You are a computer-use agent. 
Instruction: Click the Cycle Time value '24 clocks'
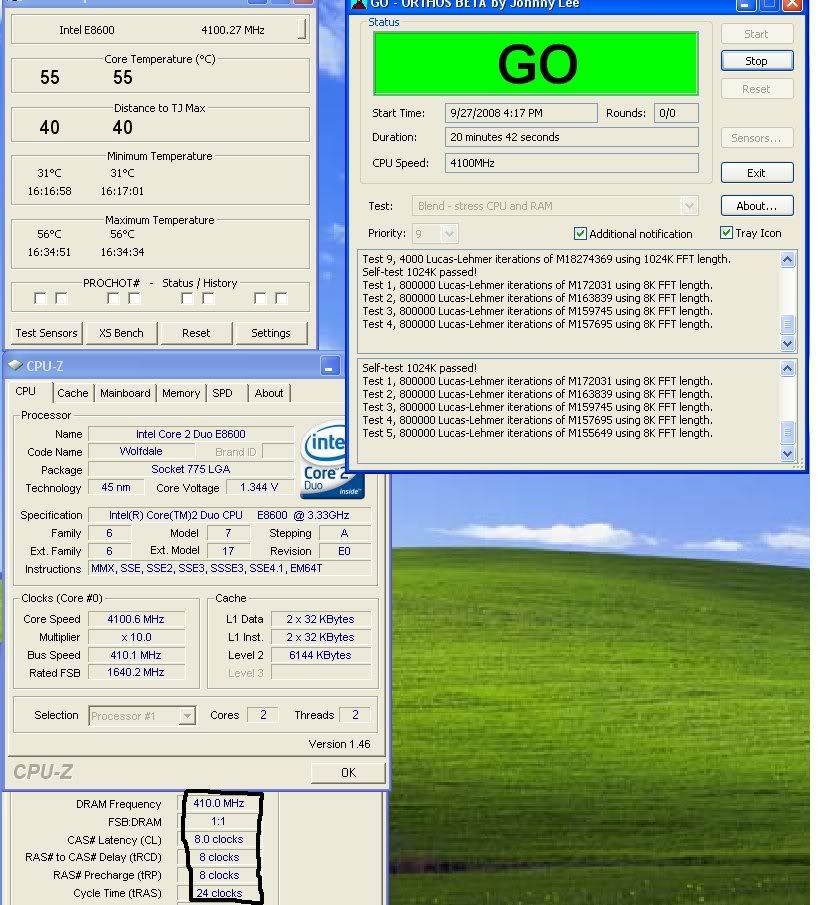click(219, 893)
